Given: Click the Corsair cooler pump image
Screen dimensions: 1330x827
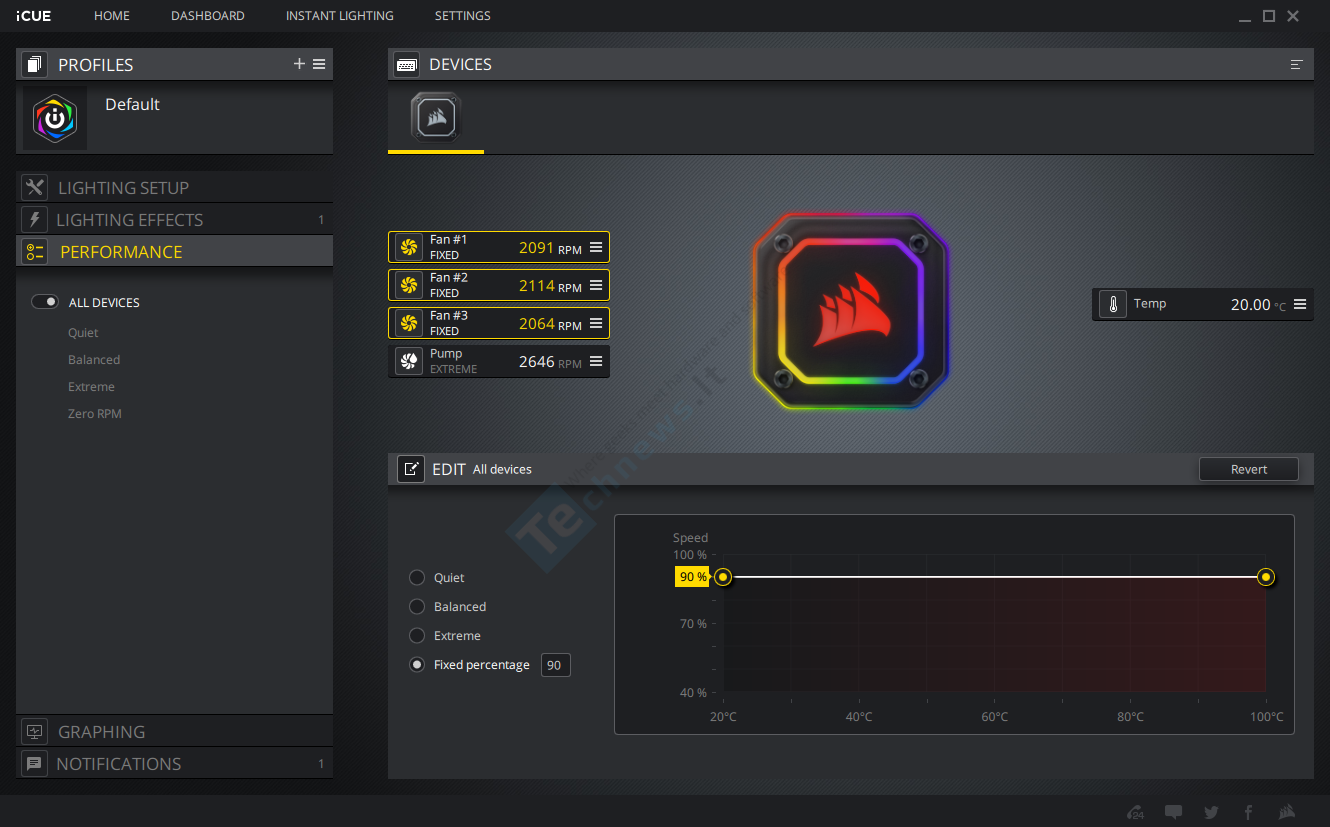Looking at the screenshot, I should point(851,311).
